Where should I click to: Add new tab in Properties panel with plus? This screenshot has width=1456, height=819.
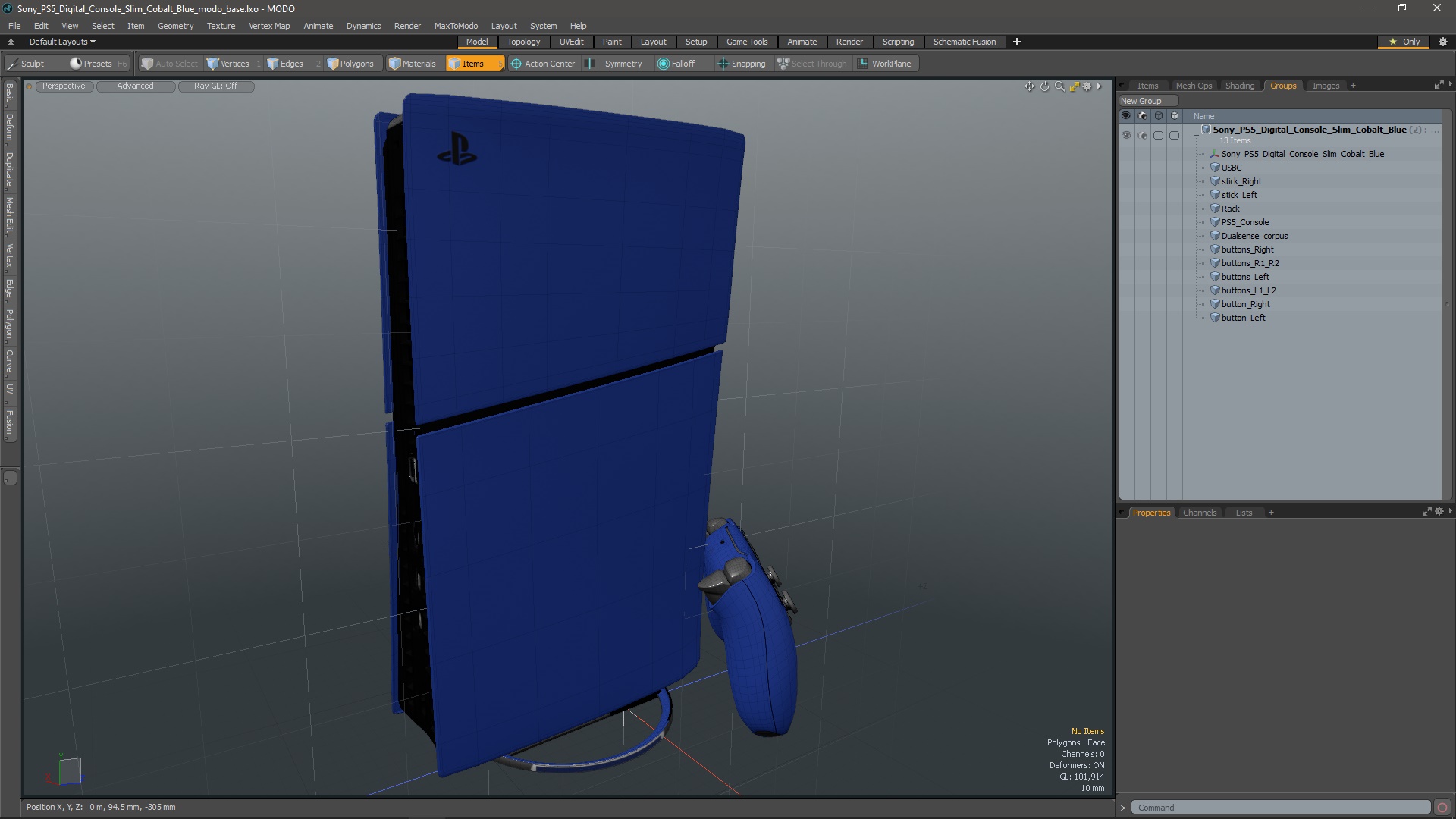click(1271, 513)
